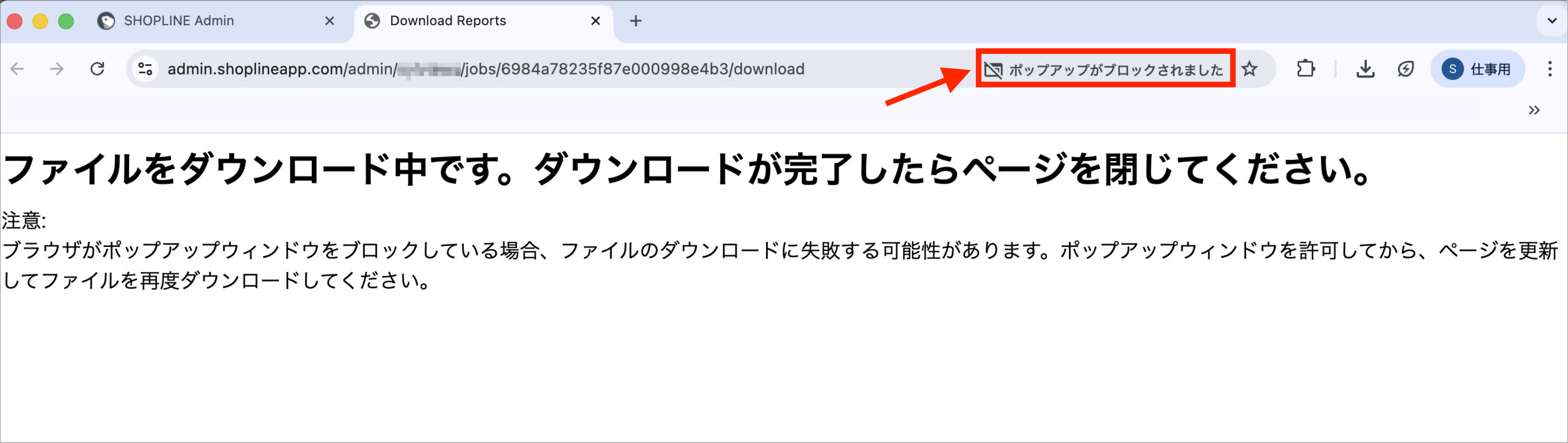
Task: Minimize window with the yellow button
Action: click(x=40, y=21)
